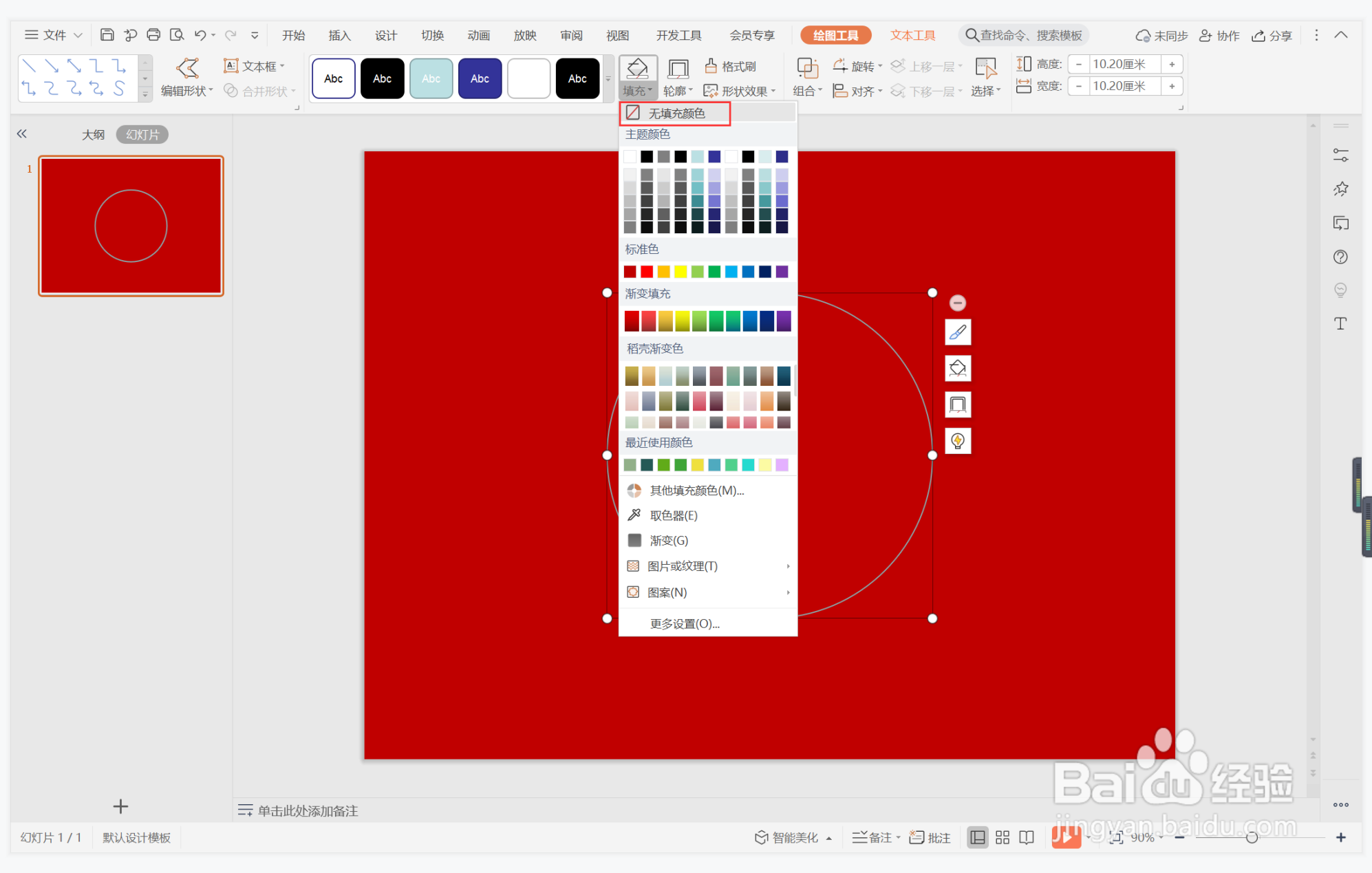Open the 视图 View tab
1372x873 pixels.
click(x=617, y=35)
